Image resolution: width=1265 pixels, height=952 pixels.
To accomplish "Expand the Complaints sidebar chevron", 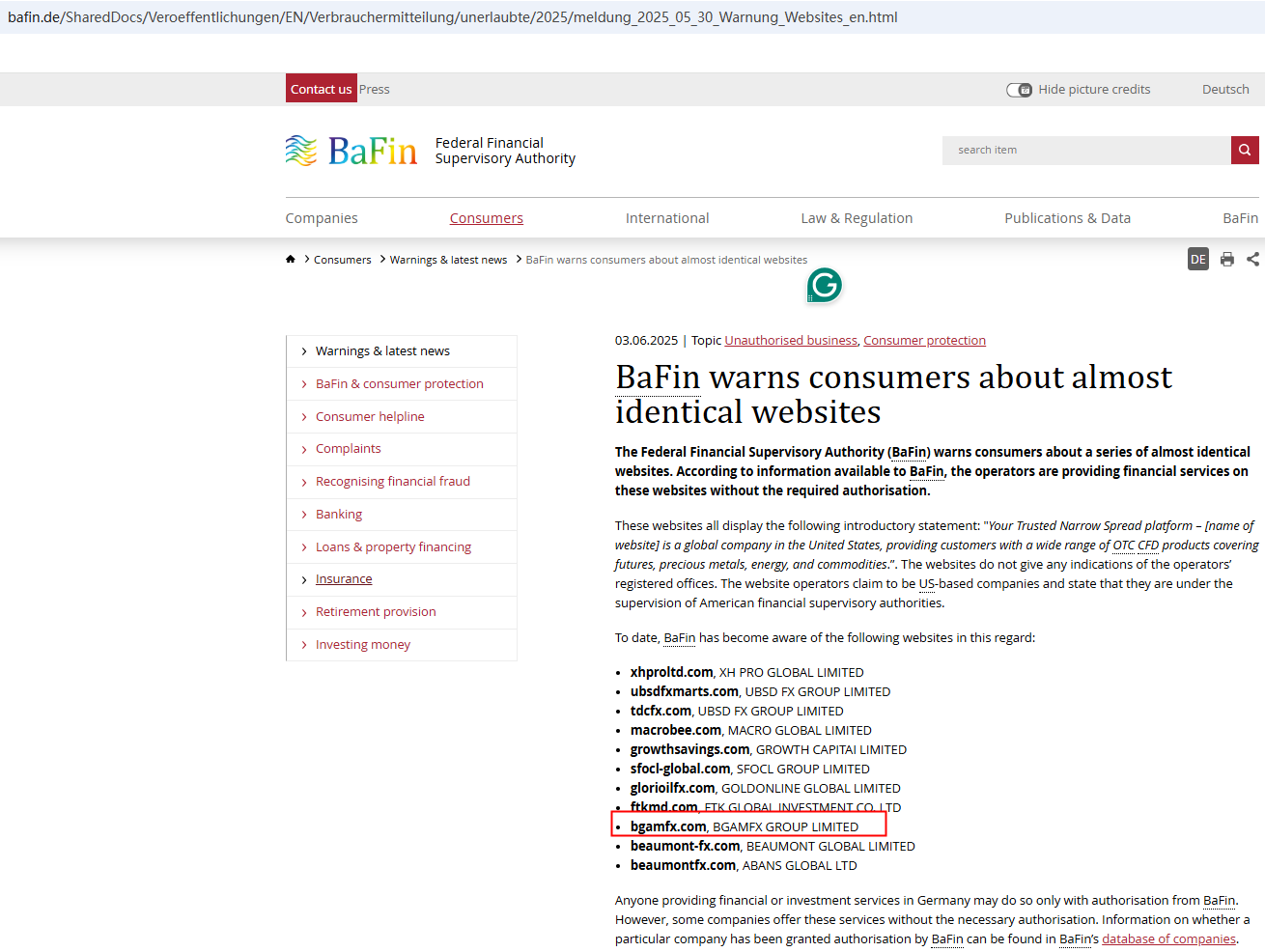I will click(304, 449).
